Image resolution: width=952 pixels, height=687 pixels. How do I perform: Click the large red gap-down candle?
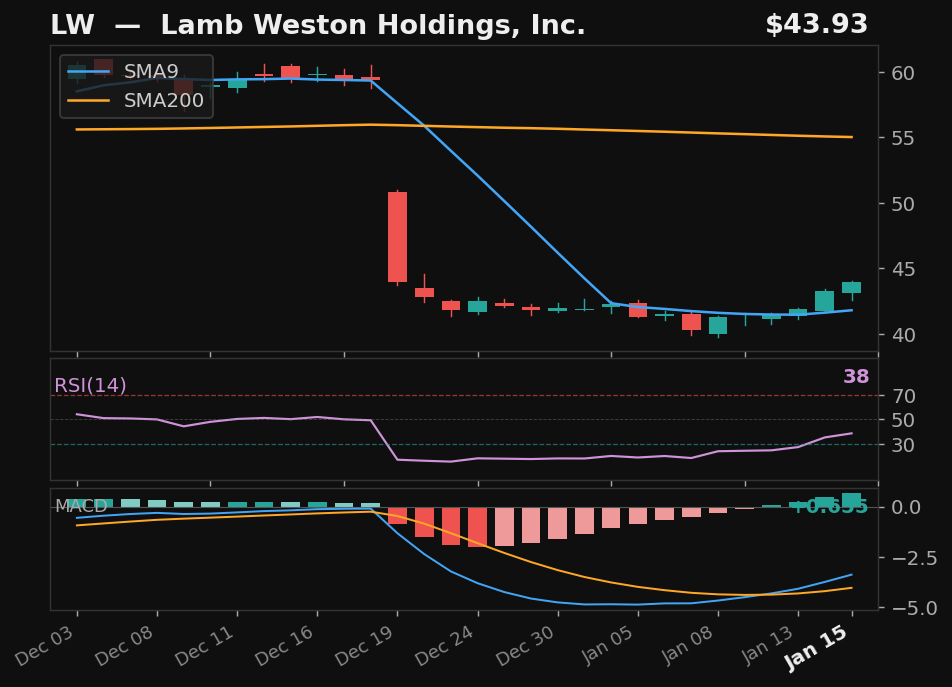(x=398, y=237)
